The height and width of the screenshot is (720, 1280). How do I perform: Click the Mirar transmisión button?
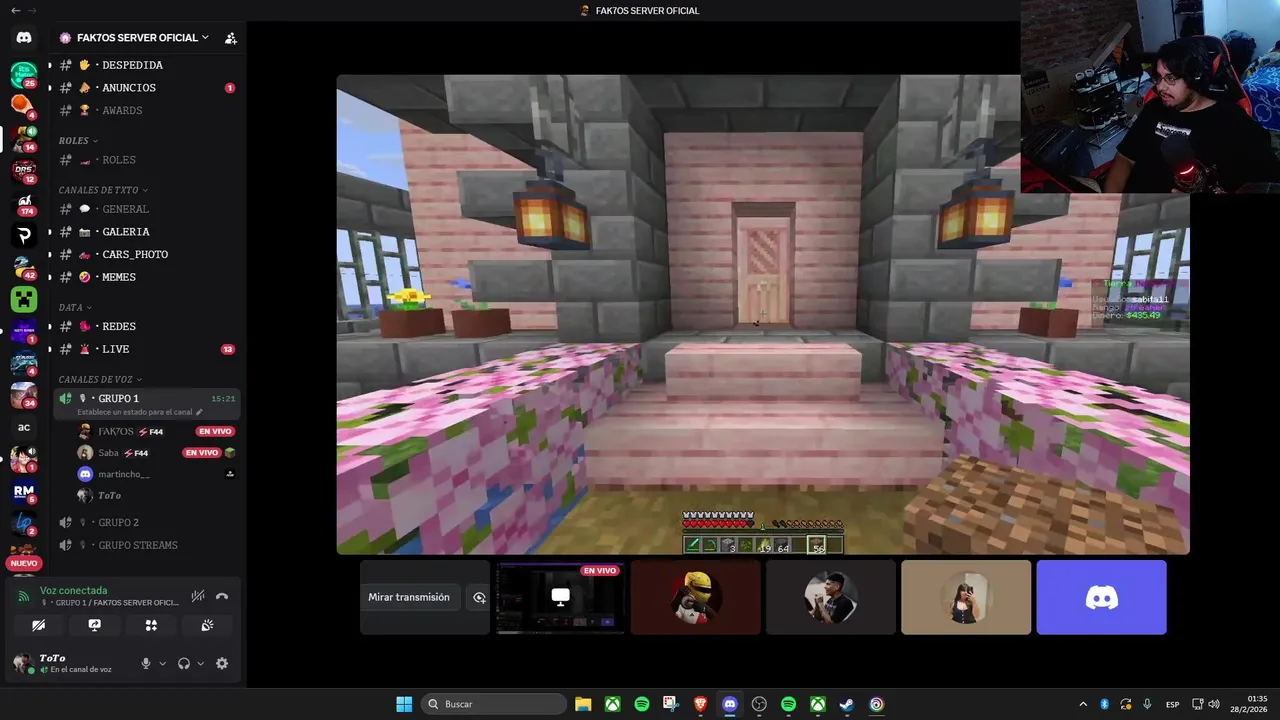pyautogui.click(x=409, y=597)
